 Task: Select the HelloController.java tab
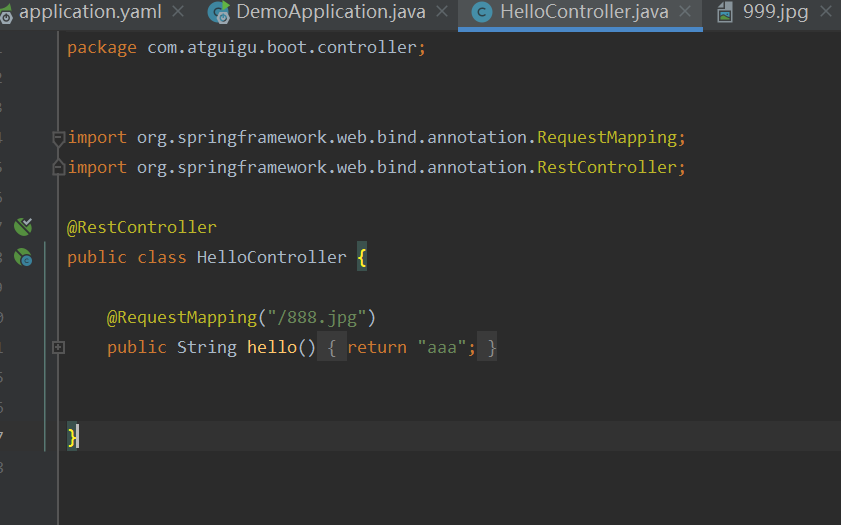[584, 12]
